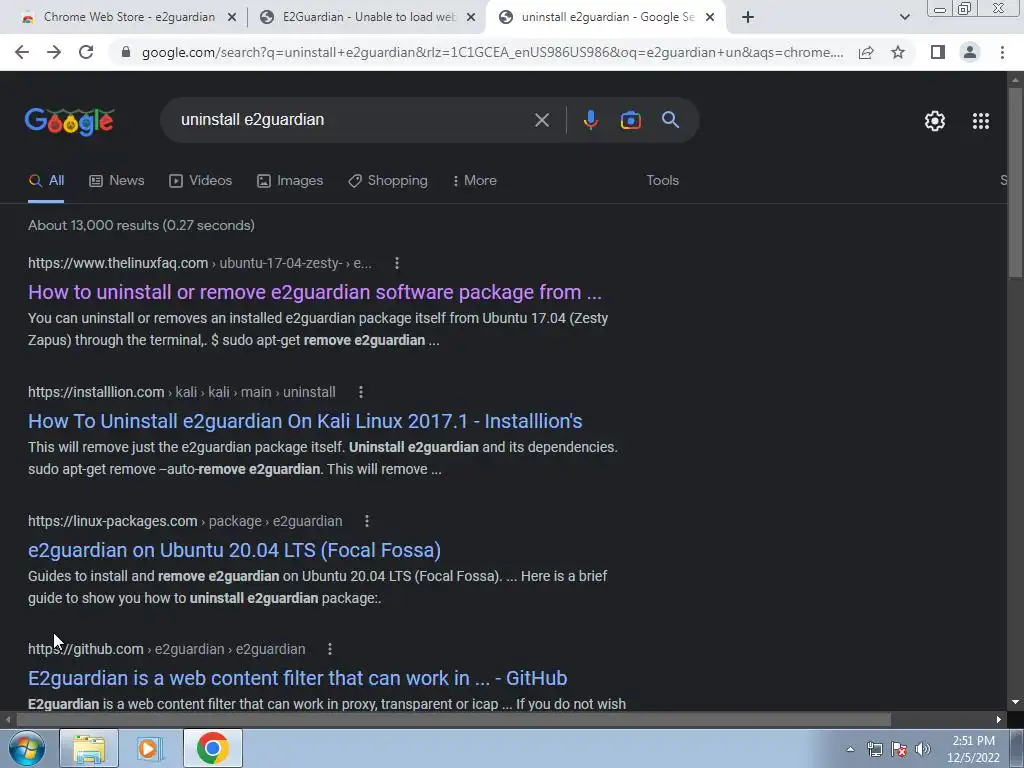Open the network tray icon

[x=874, y=749]
